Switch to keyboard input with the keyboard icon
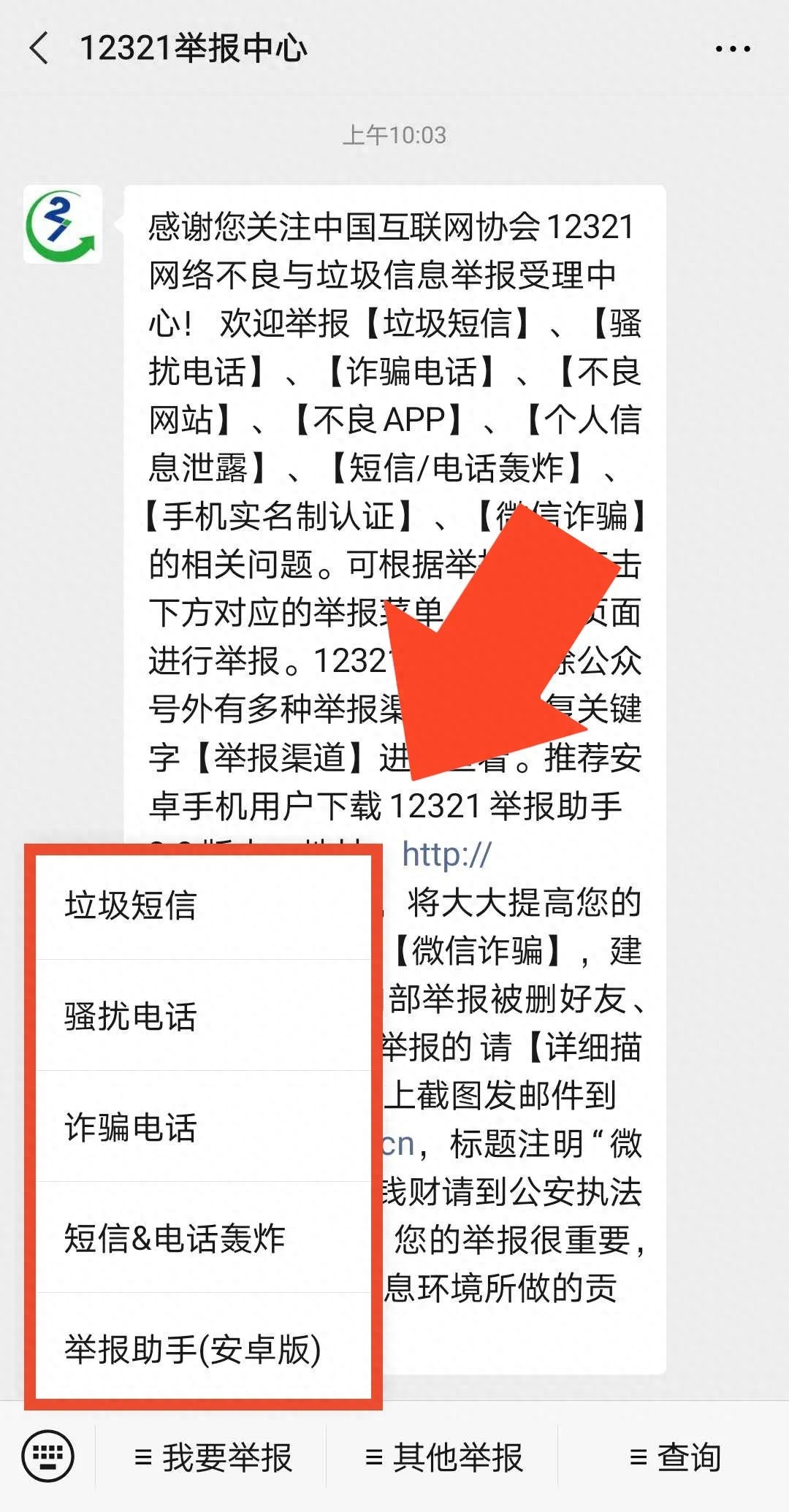 click(x=48, y=1456)
